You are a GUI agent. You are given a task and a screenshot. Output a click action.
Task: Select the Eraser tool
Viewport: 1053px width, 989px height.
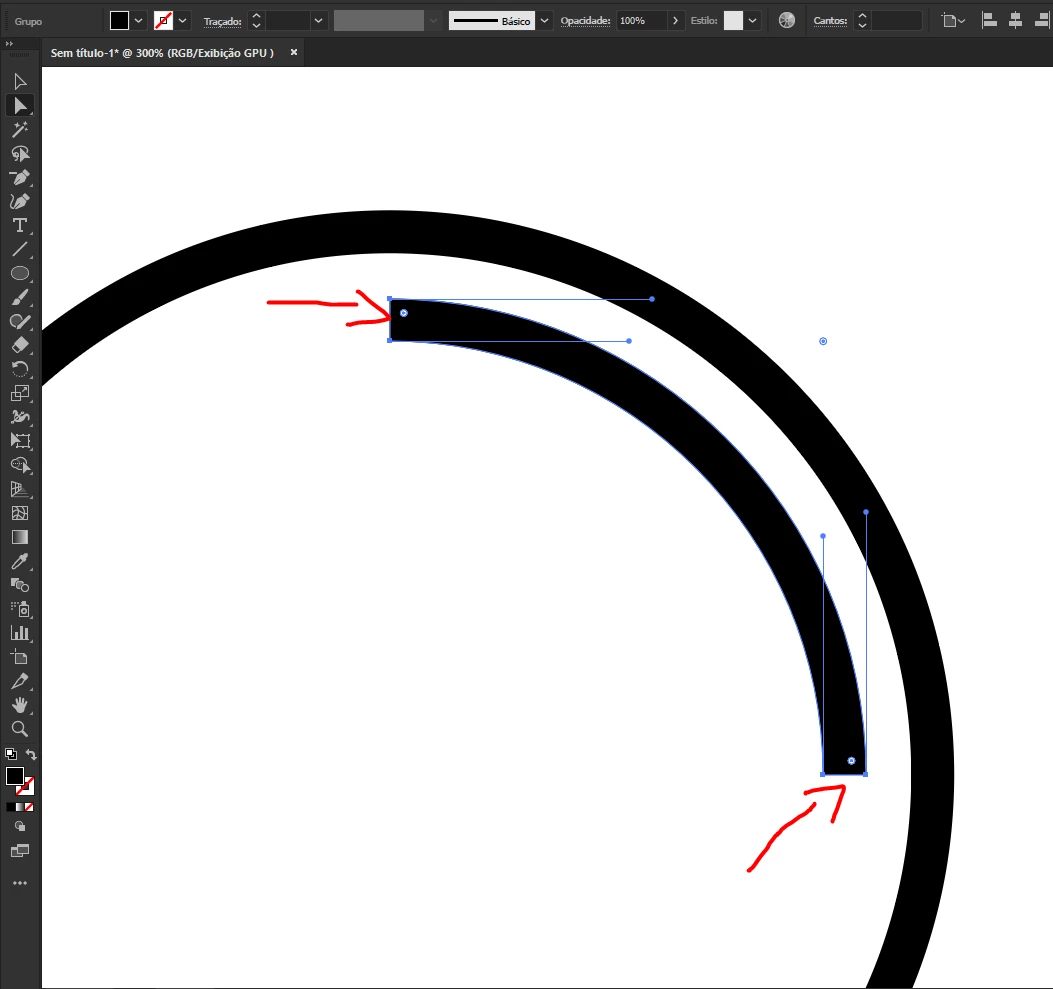pyautogui.click(x=20, y=345)
